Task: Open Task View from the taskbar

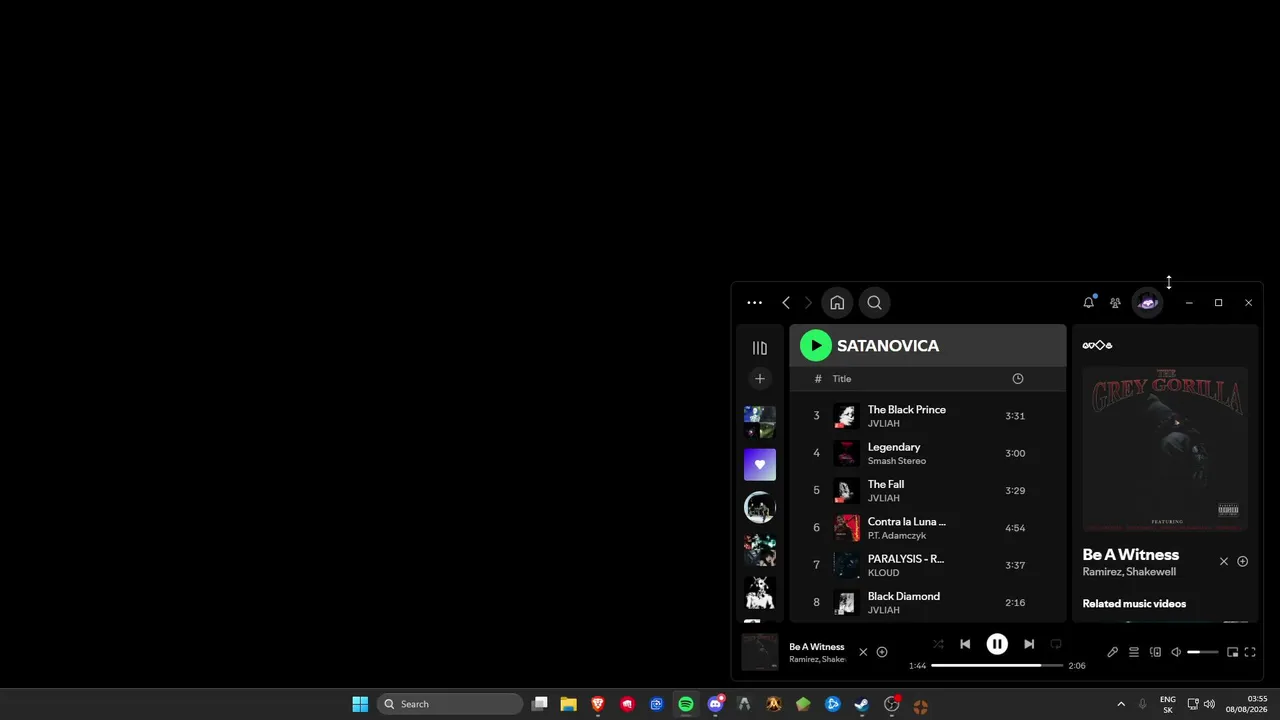Action: click(540, 704)
